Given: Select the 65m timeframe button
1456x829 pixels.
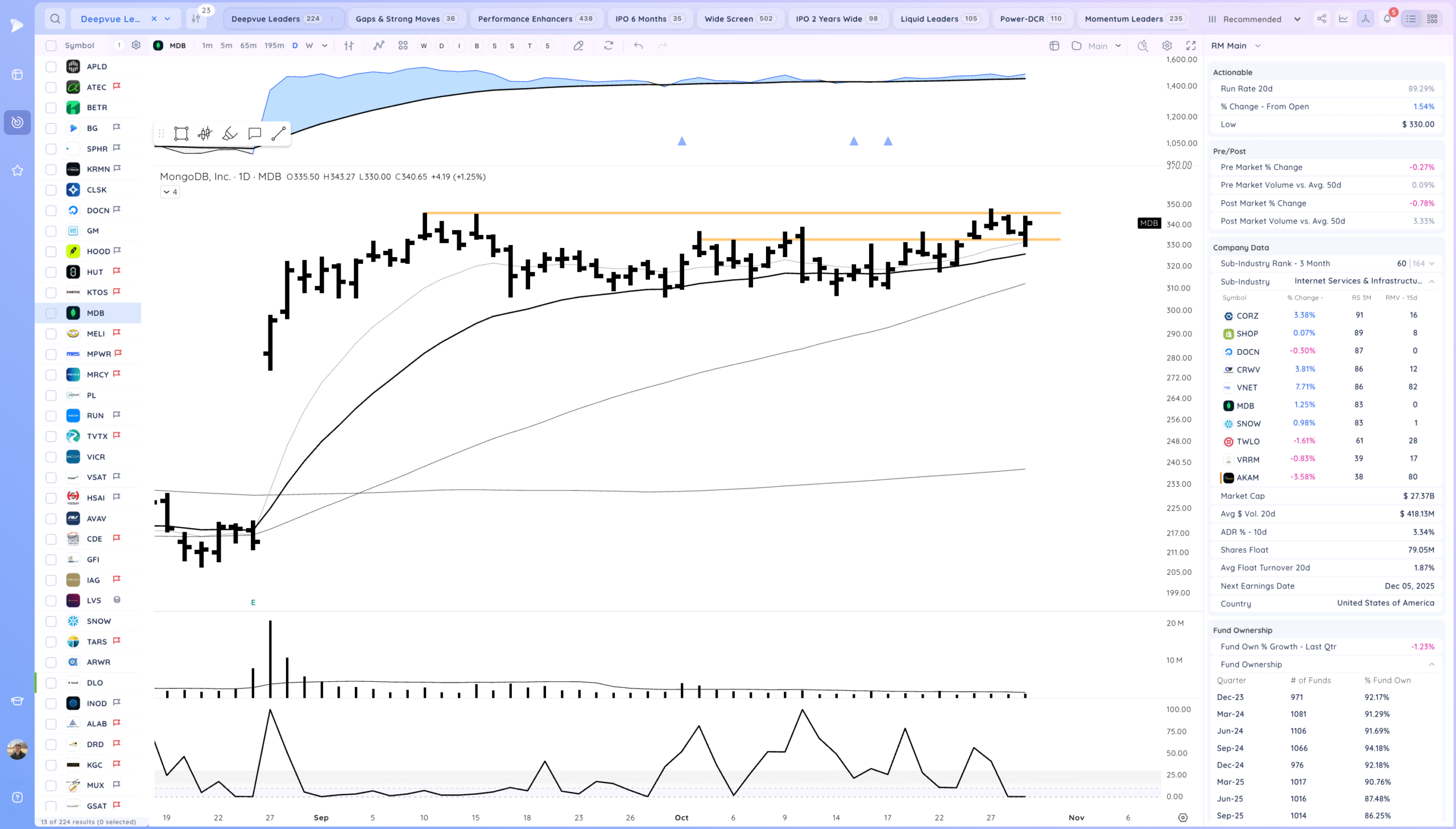Looking at the screenshot, I should click(249, 45).
